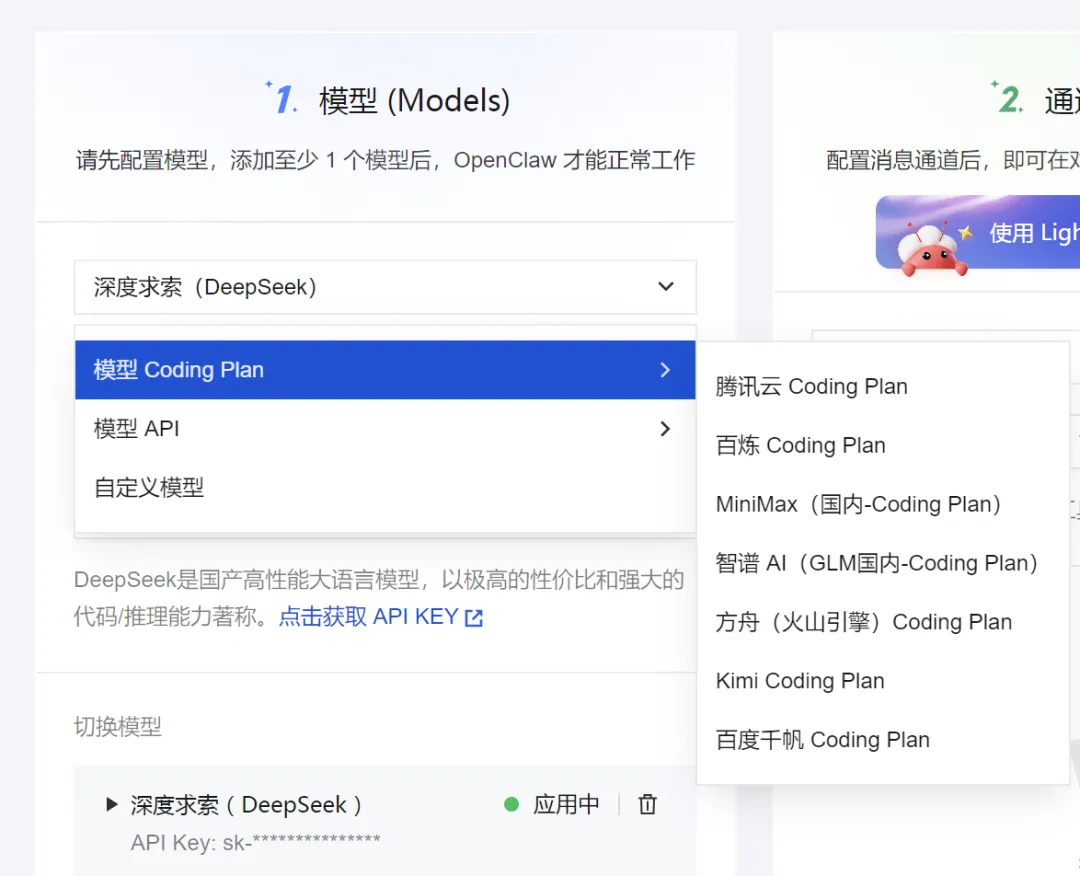The height and width of the screenshot is (876, 1080).
Task: Open the DeepSeek provider dropdown
Action: tap(385, 286)
